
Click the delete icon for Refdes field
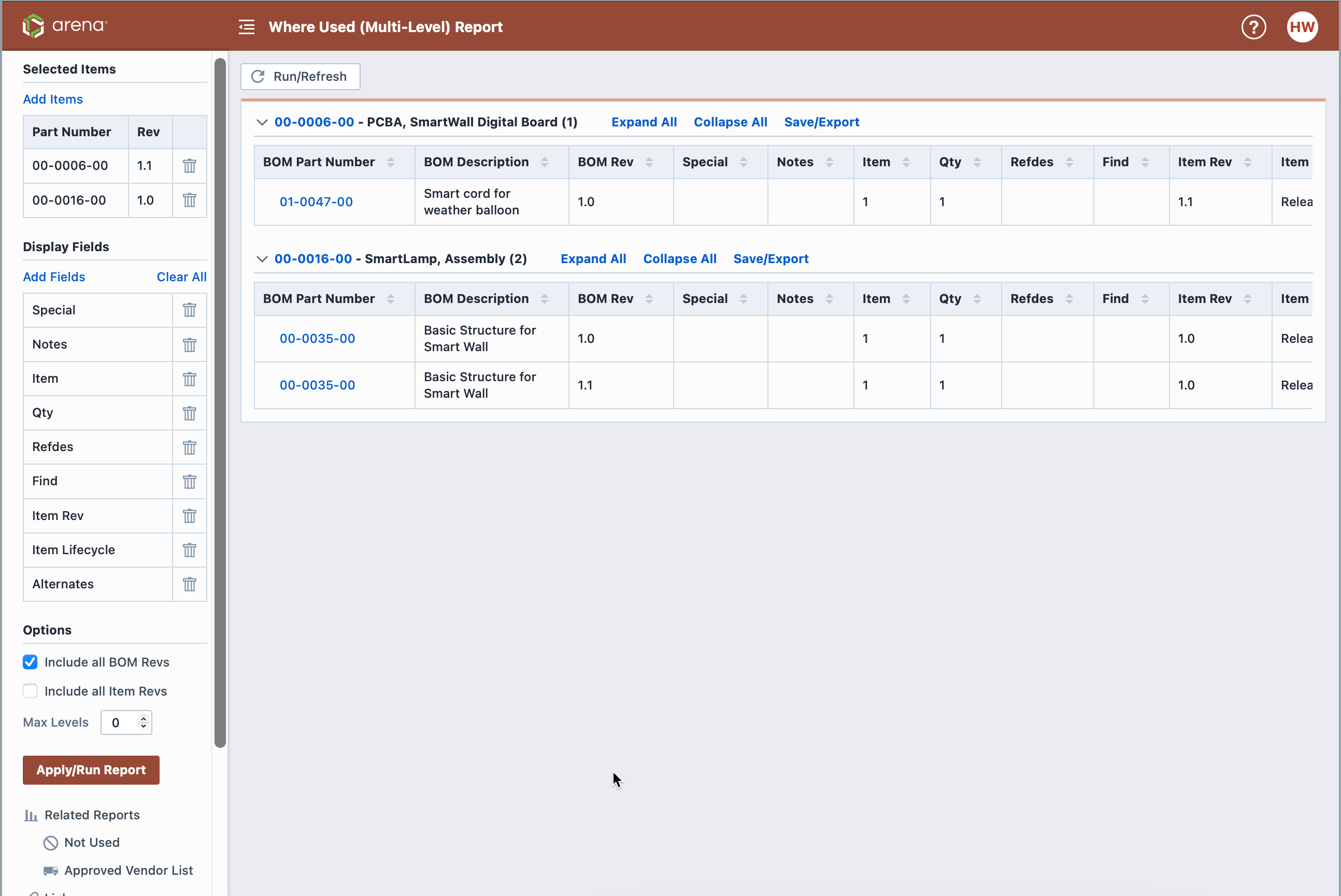189,447
